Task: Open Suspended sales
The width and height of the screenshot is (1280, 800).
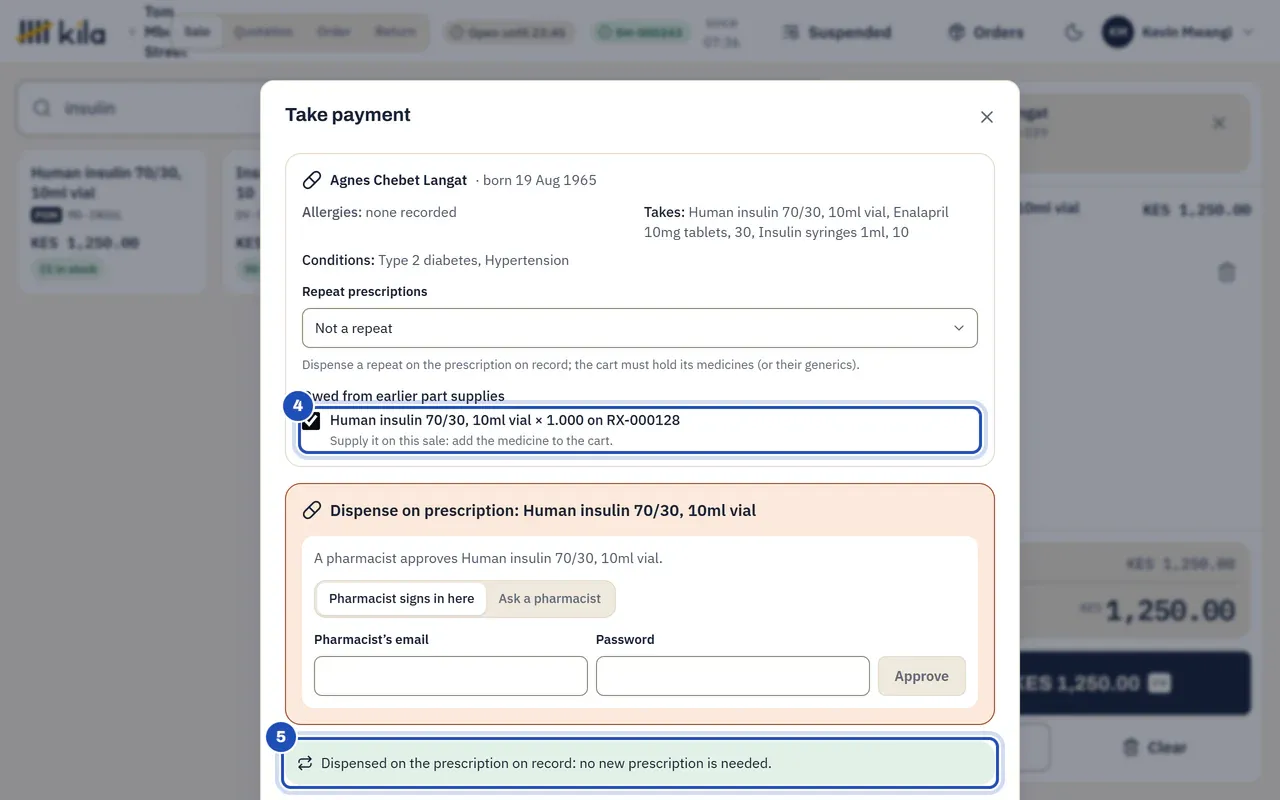Action: click(x=836, y=32)
